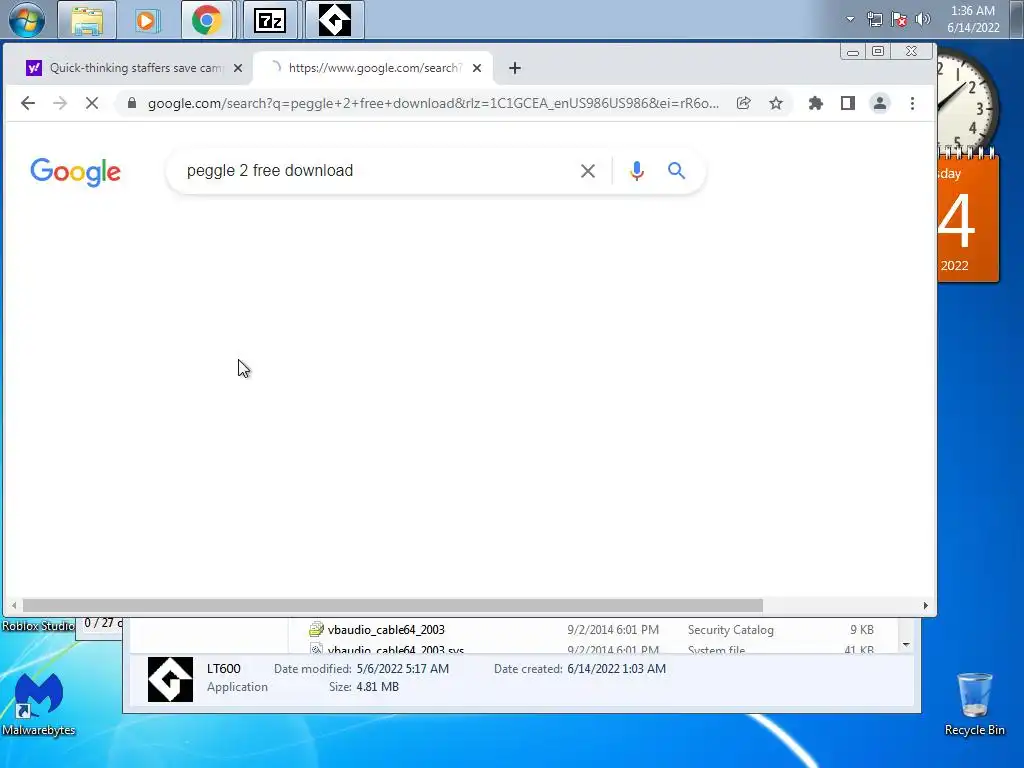Open the taskbar clock showing 1:36 AM
Screen dimensions: 1024x768
pos(973,19)
